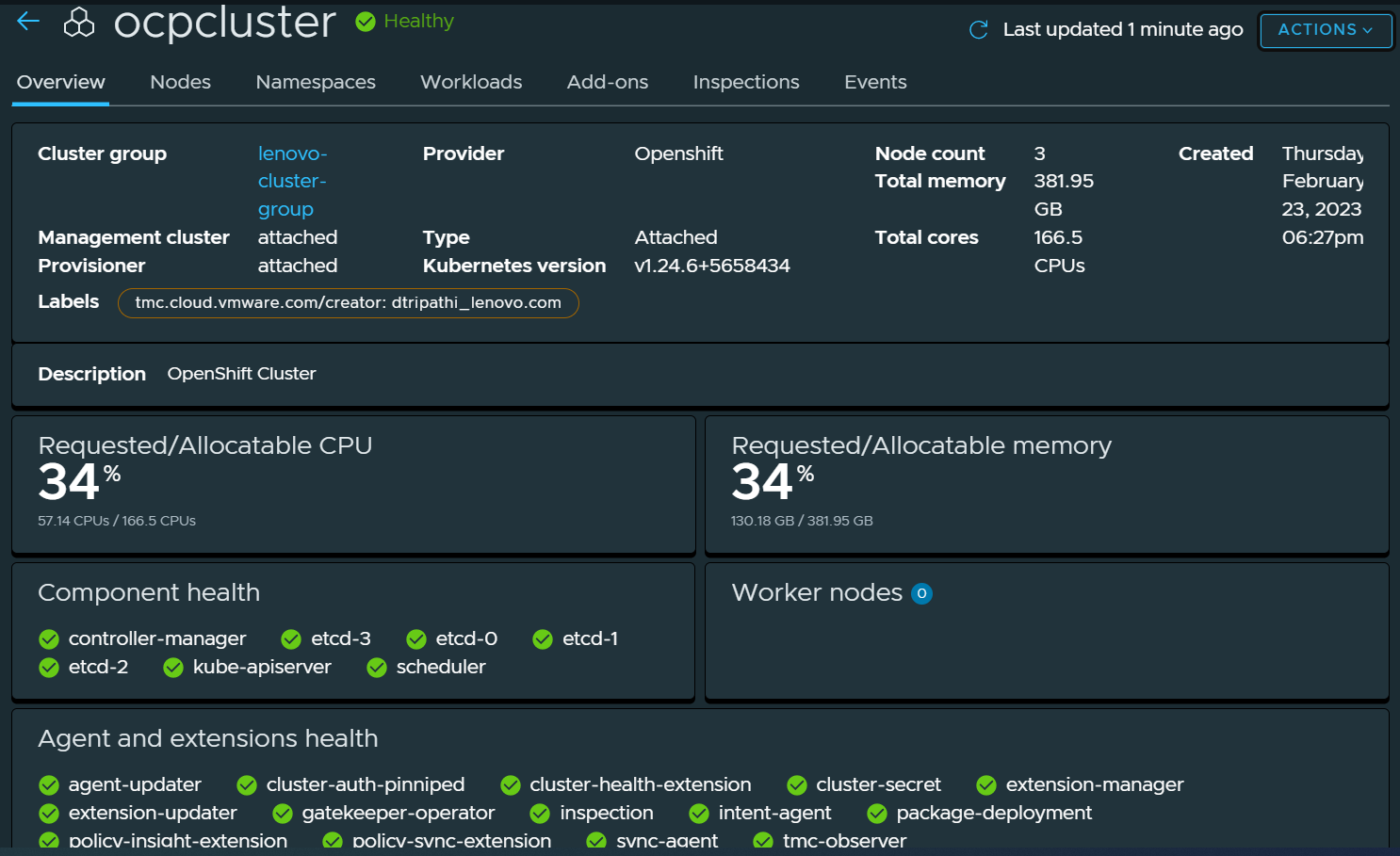
Task: Click the ocpcluster page title
Action: point(224,23)
